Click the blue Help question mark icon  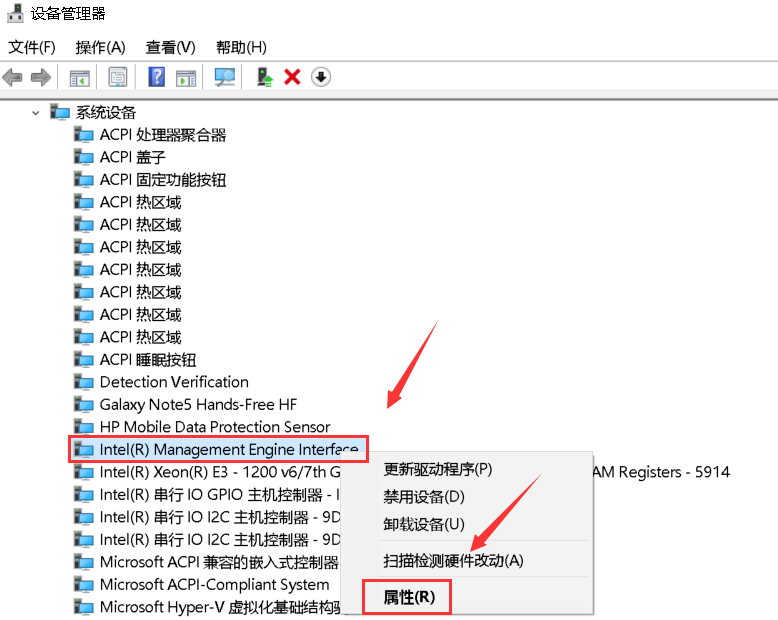(x=157, y=77)
